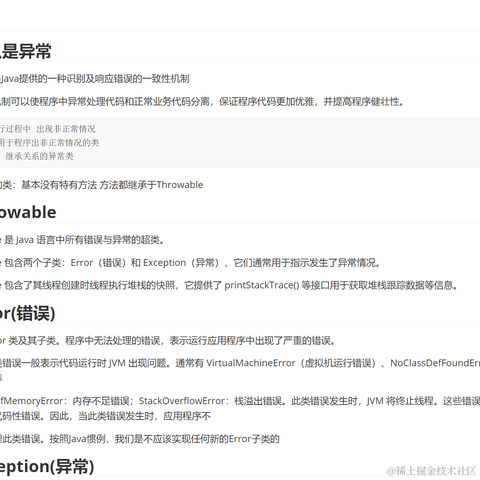
Task: Click the heading ending in eption(异常)
Action: pos(47,467)
